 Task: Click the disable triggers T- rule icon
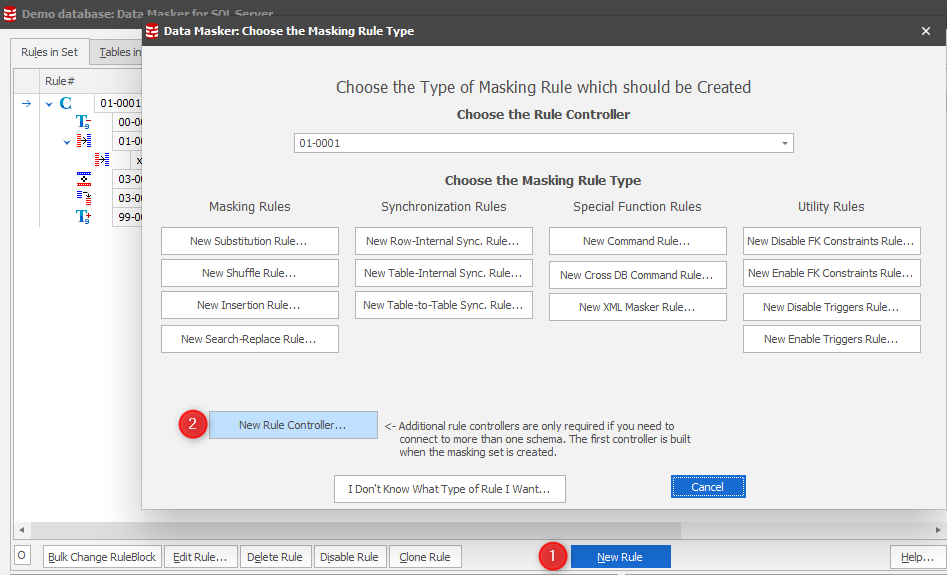pos(84,122)
